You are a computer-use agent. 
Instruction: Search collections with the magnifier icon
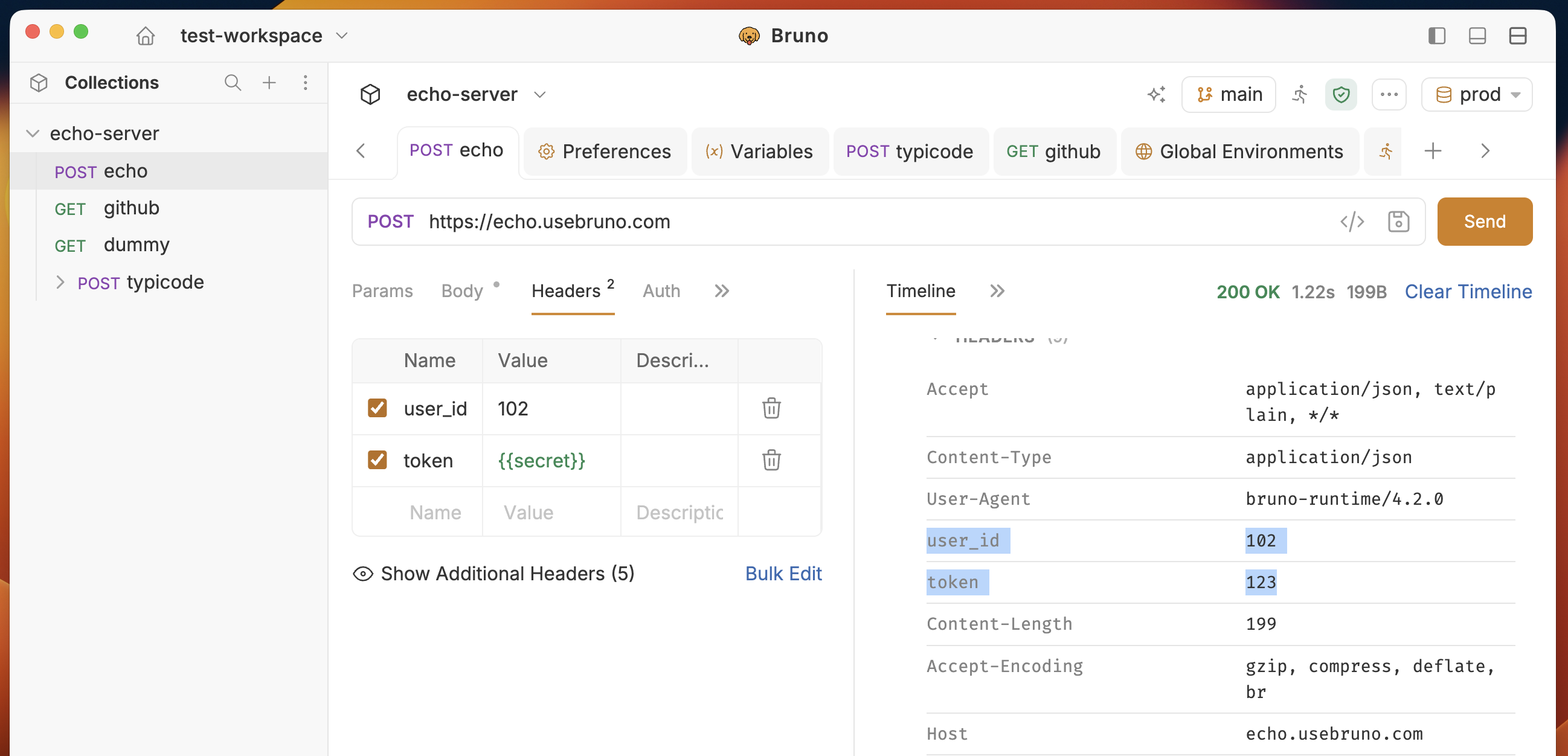[x=233, y=82]
